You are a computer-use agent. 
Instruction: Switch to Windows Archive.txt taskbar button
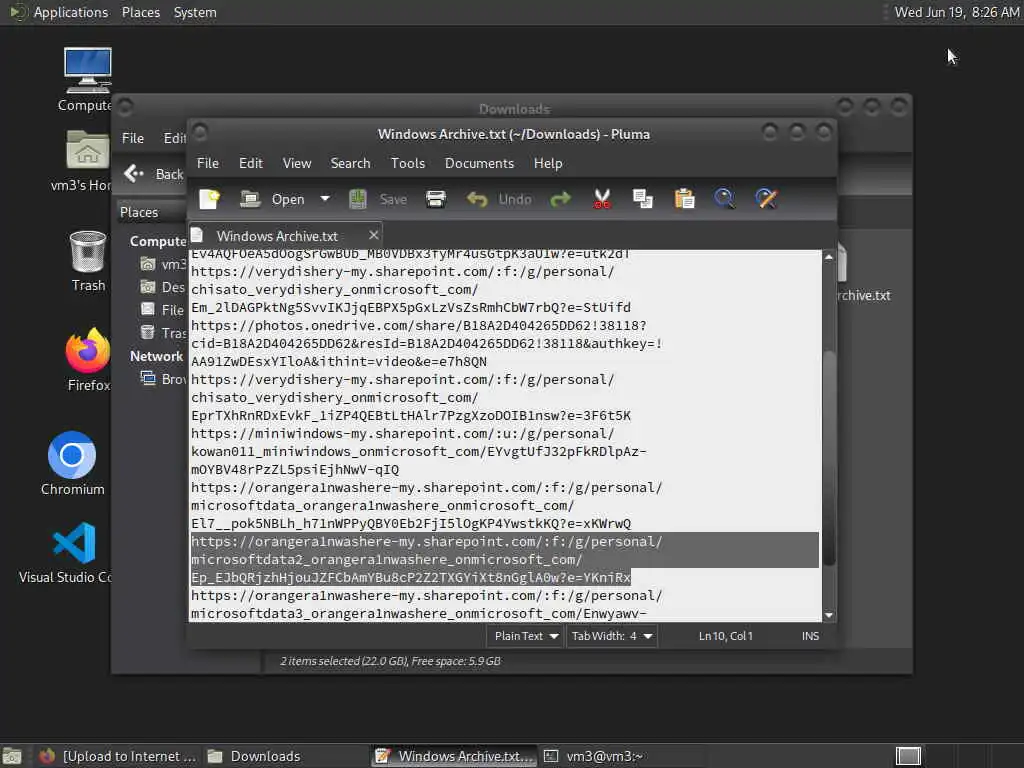click(455, 756)
